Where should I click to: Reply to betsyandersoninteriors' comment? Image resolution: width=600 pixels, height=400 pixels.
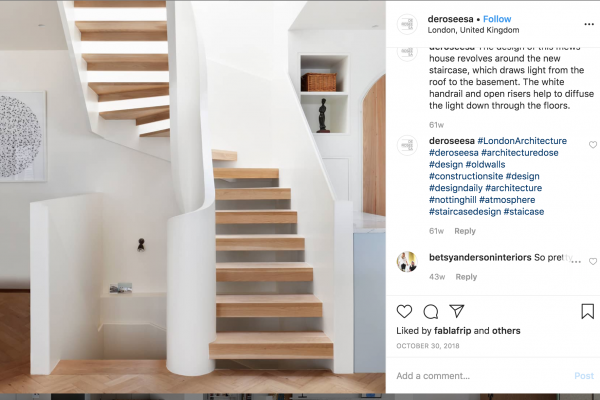pos(466,277)
